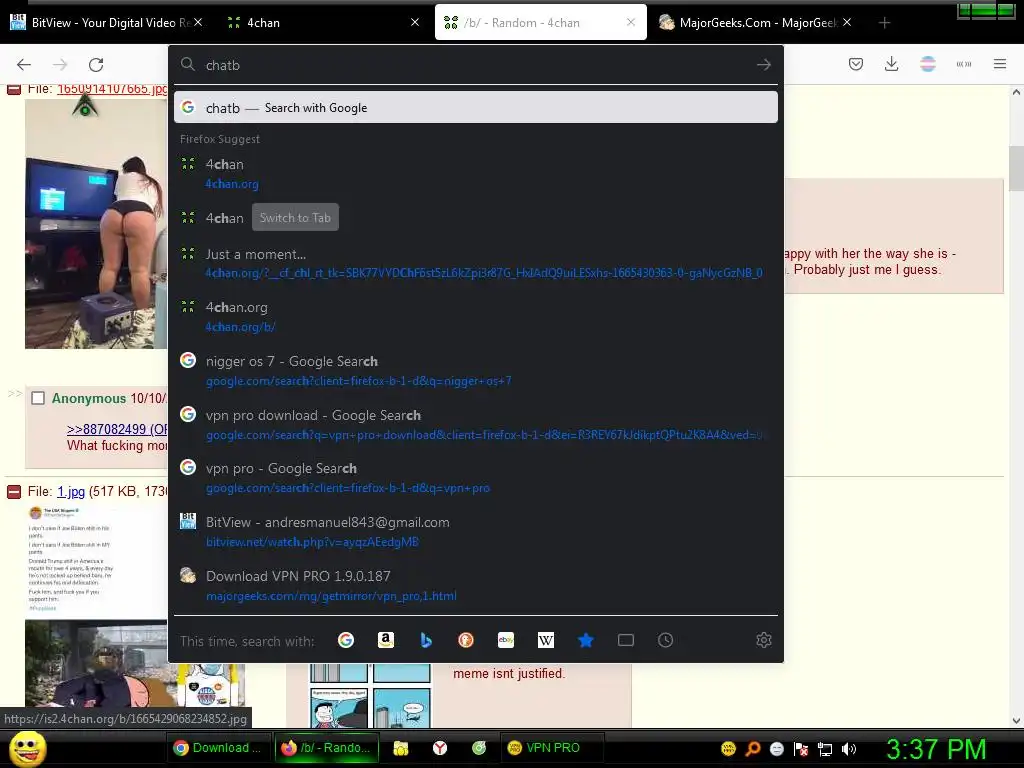This screenshot has height=768, width=1024.
Task: Select 'vpn pro download - Google Search' suggestion
Action: click(x=475, y=424)
